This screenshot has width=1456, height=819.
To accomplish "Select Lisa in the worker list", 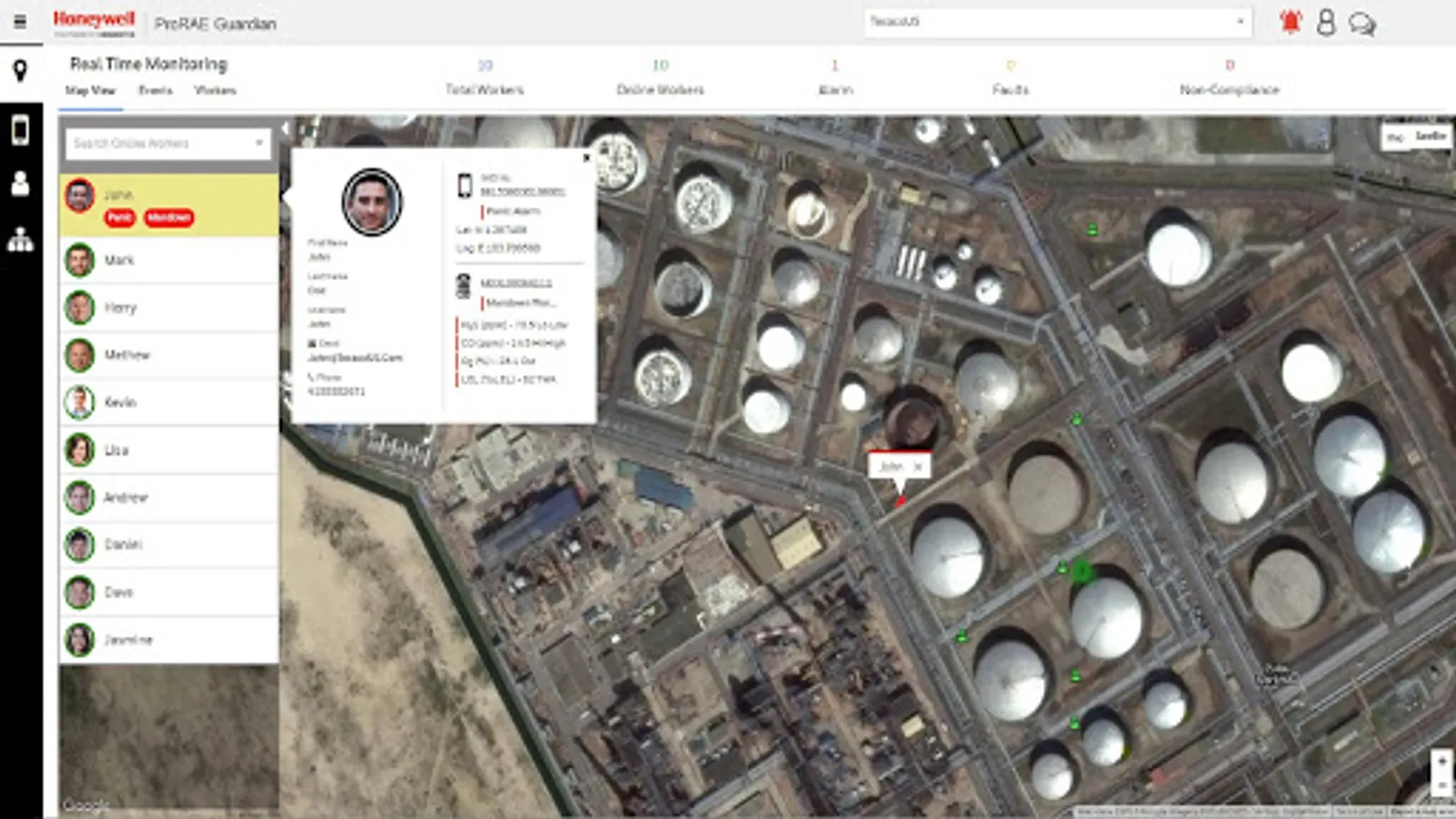I will (169, 450).
